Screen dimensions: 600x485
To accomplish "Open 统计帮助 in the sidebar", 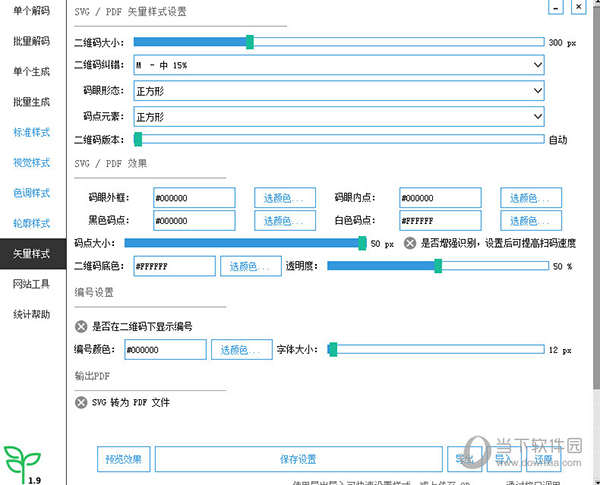I will (x=32, y=314).
